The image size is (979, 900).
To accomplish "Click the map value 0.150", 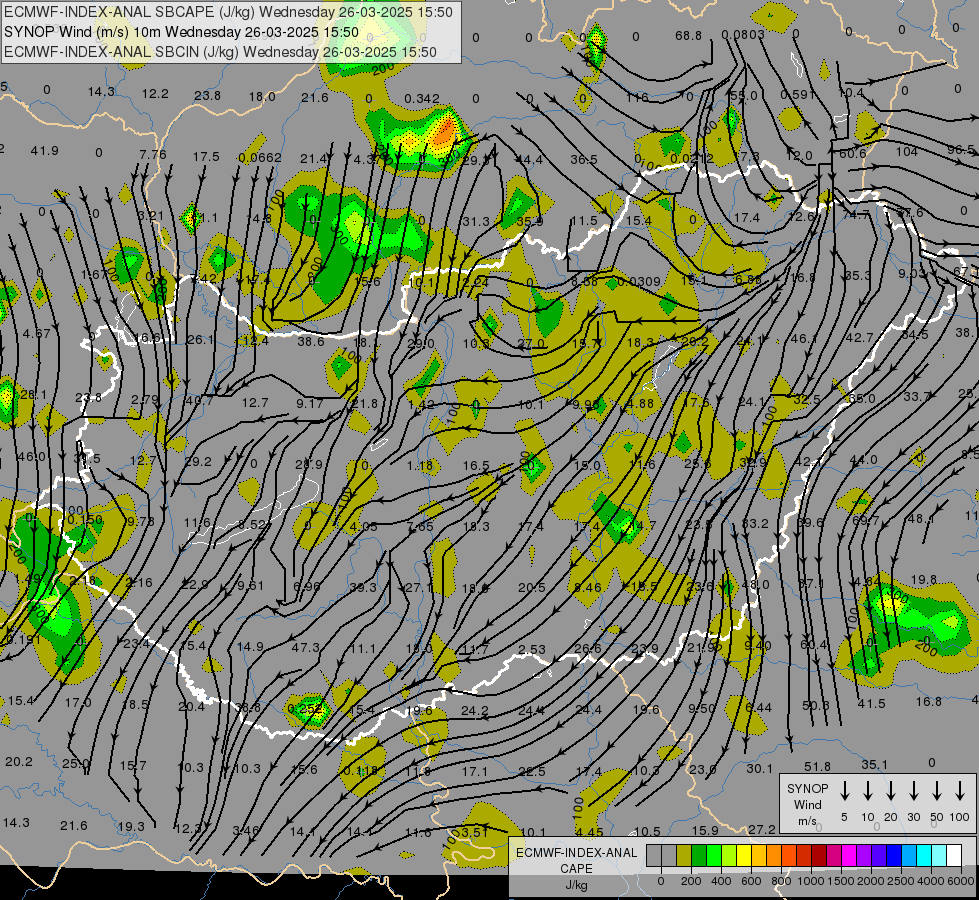I will 85,520.
